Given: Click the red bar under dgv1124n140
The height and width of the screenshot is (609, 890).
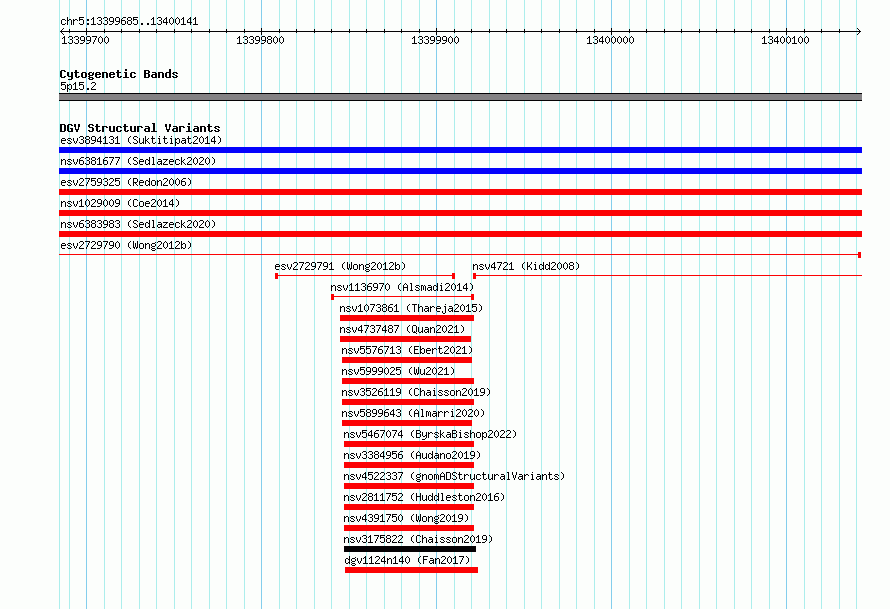Looking at the screenshot, I should click(x=412, y=570).
